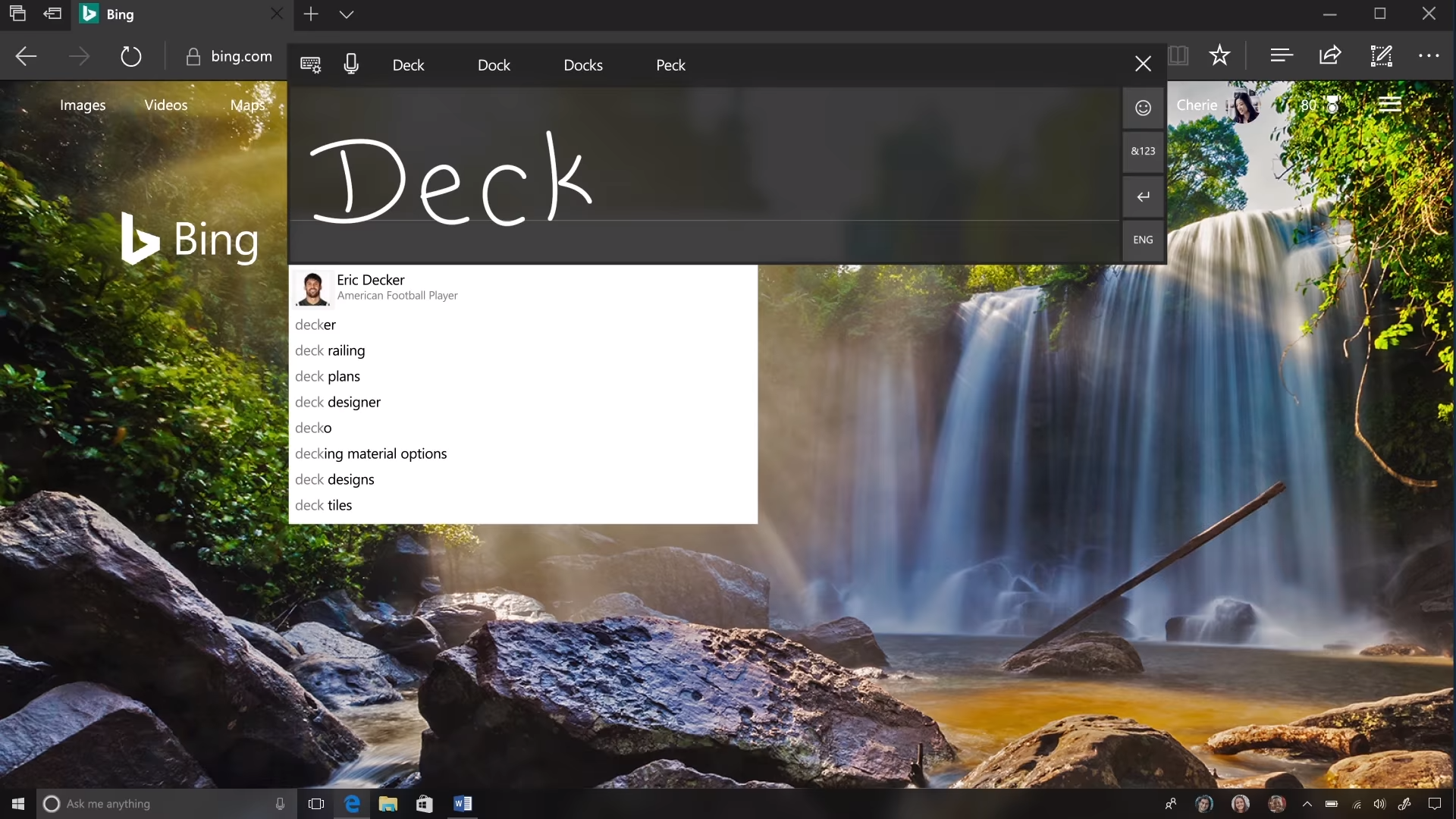Open My People icon in taskbar
The width and height of the screenshot is (1456, 819).
(x=1171, y=804)
